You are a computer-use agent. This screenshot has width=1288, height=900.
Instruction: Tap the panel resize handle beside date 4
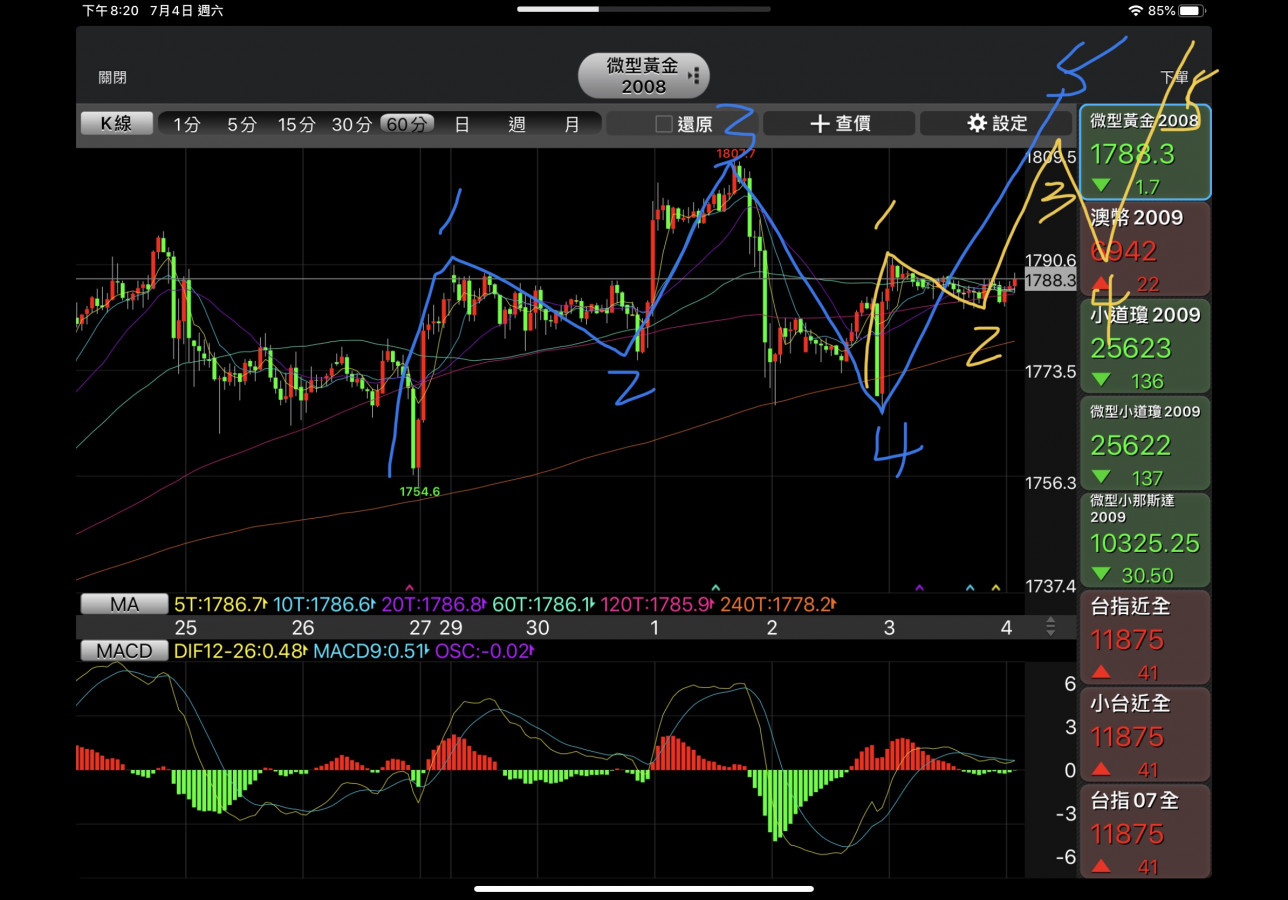pyautogui.click(x=1050, y=626)
